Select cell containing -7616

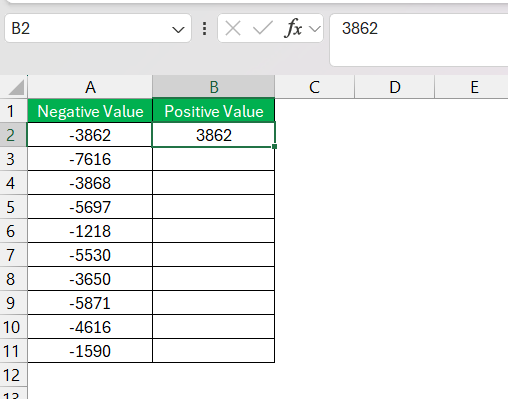point(90,159)
